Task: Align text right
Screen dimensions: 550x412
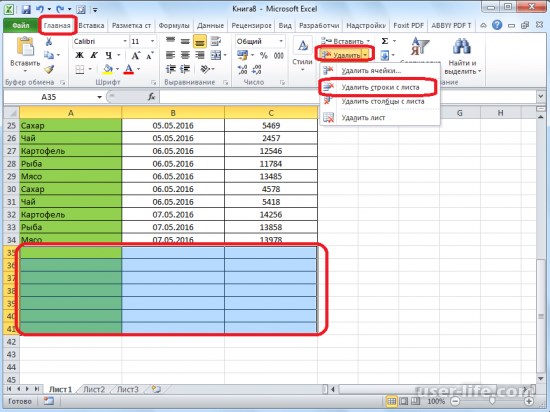Action: point(200,55)
